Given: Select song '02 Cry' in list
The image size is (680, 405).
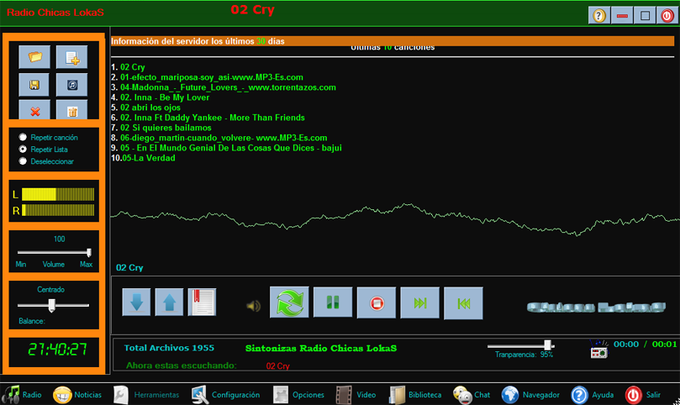Looking at the screenshot, I should point(132,67).
